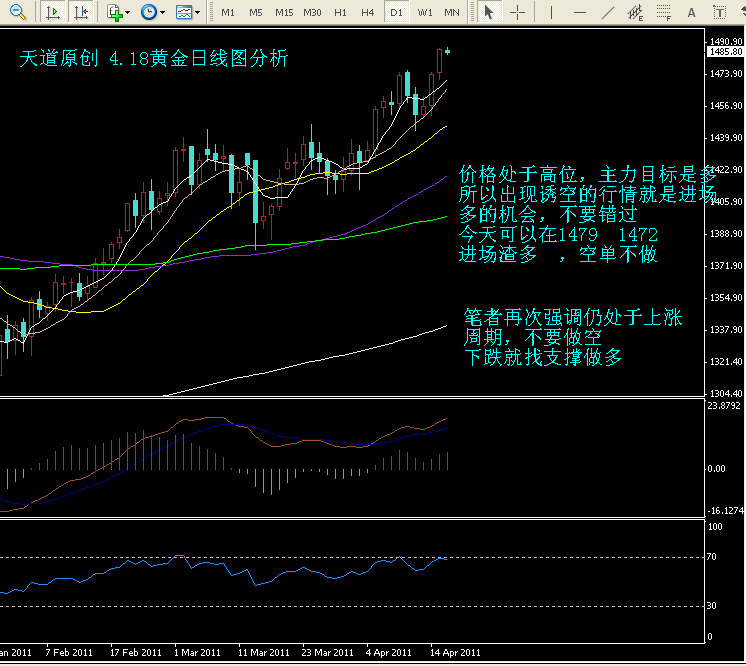This screenshot has height=666, width=746.
Task: Click the MACD zero level 0.00 label
Action: (716, 469)
